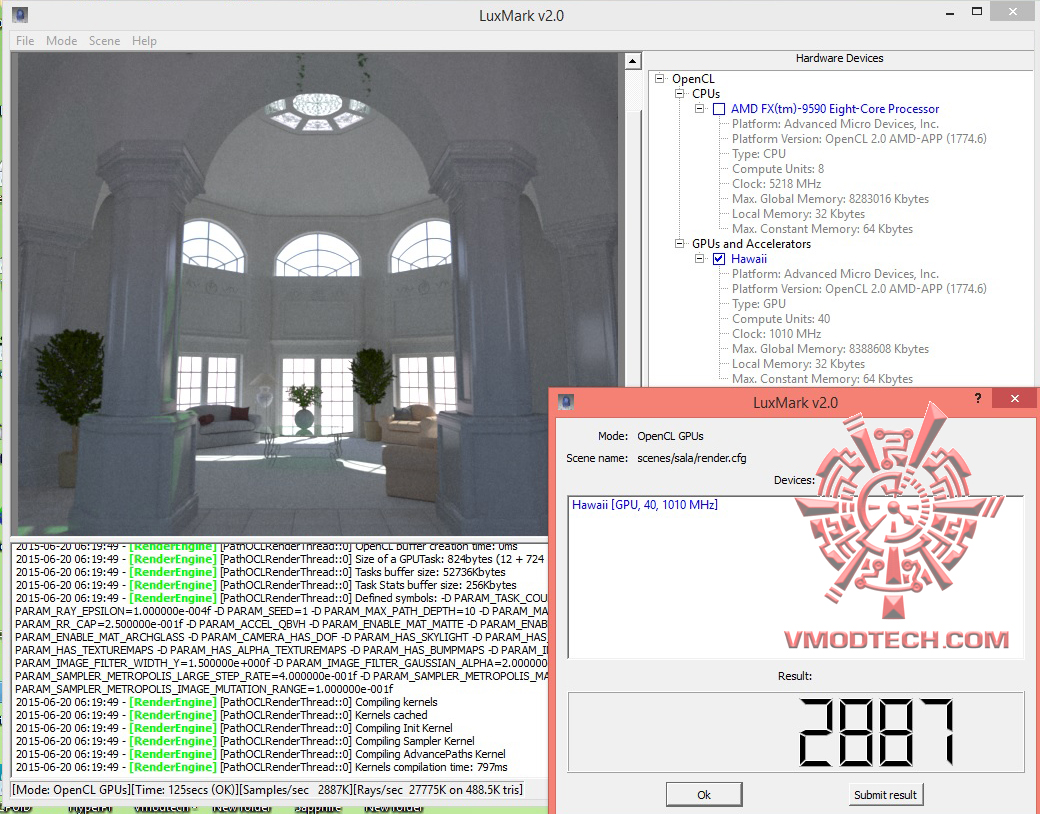Image resolution: width=1040 pixels, height=814 pixels.
Task: Select 'Type: CPU' row
Action: coord(759,154)
